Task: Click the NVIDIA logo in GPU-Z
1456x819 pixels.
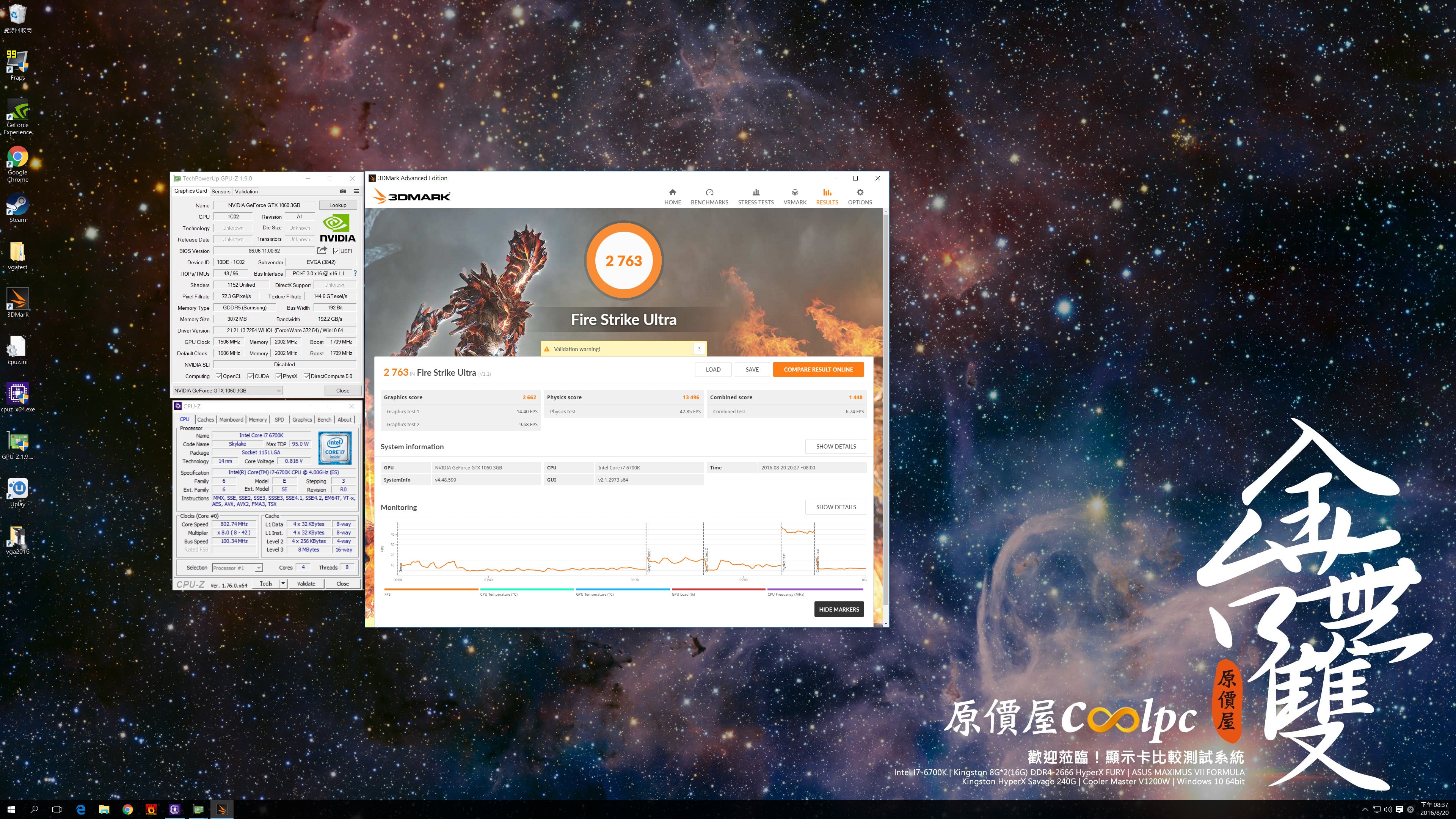Action: tap(337, 228)
